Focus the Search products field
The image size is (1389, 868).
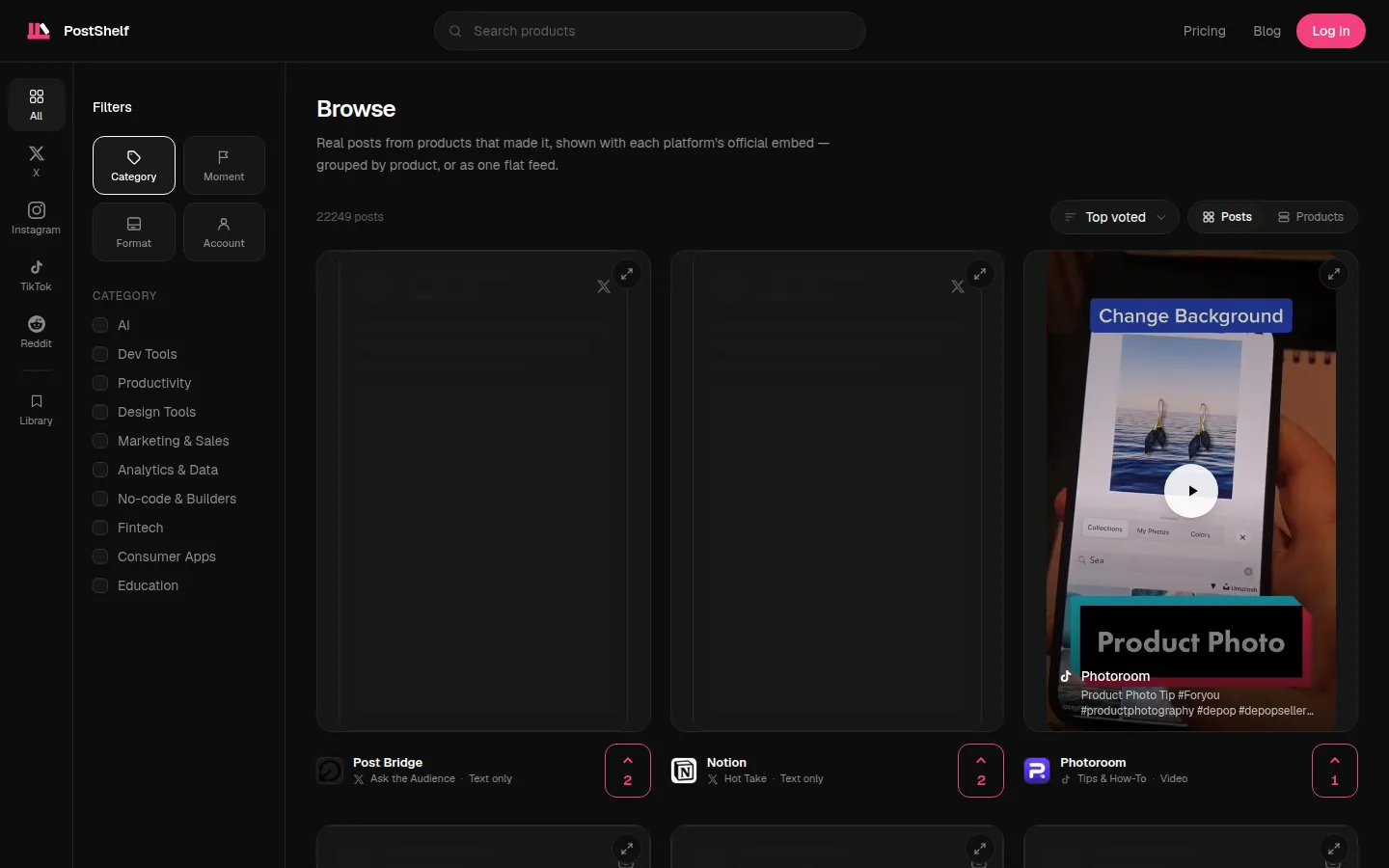pyautogui.click(x=650, y=31)
